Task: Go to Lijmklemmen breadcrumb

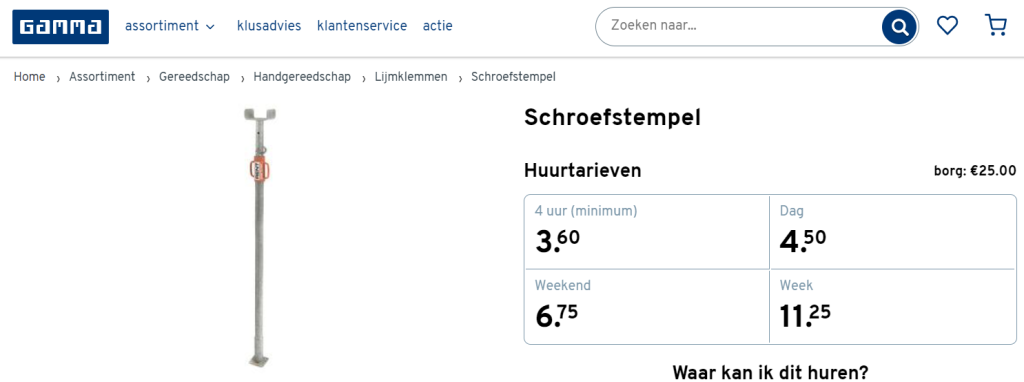Action: click(411, 77)
